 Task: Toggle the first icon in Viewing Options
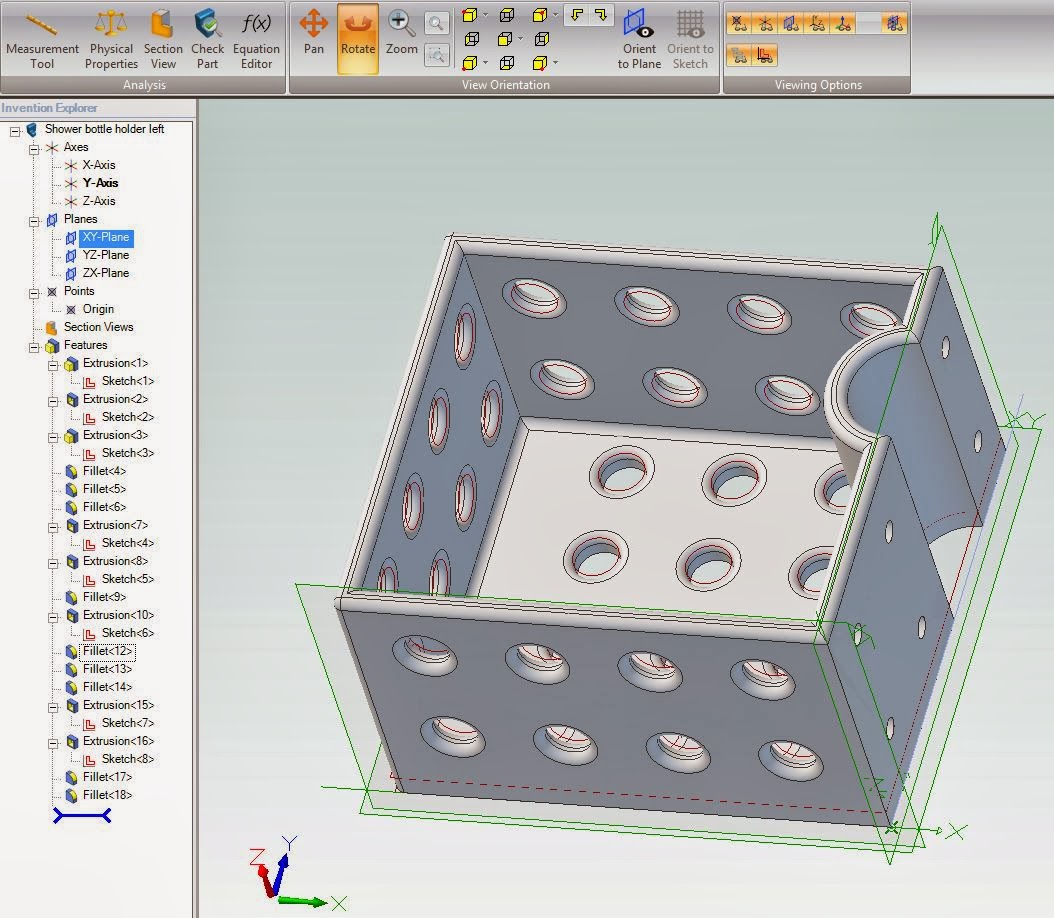click(739, 23)
